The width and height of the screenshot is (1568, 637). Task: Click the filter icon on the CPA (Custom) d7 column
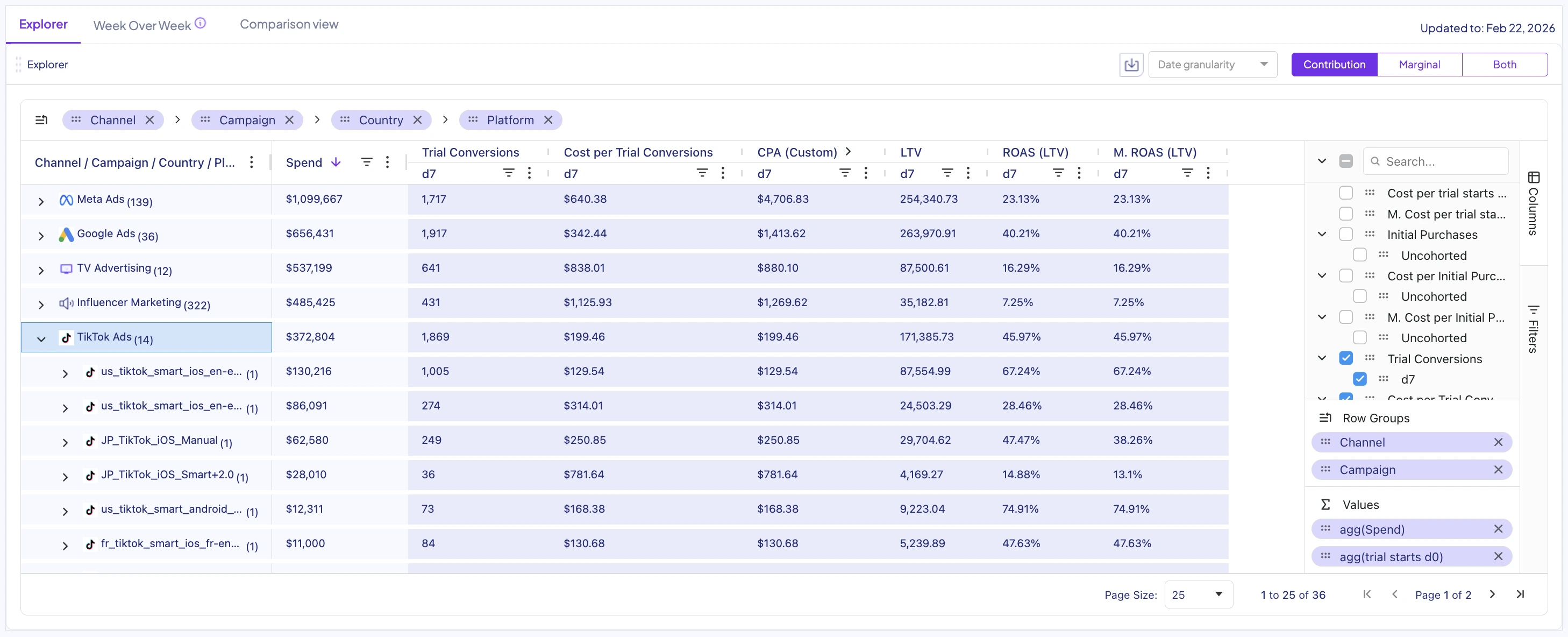click(x=845, y=173)
